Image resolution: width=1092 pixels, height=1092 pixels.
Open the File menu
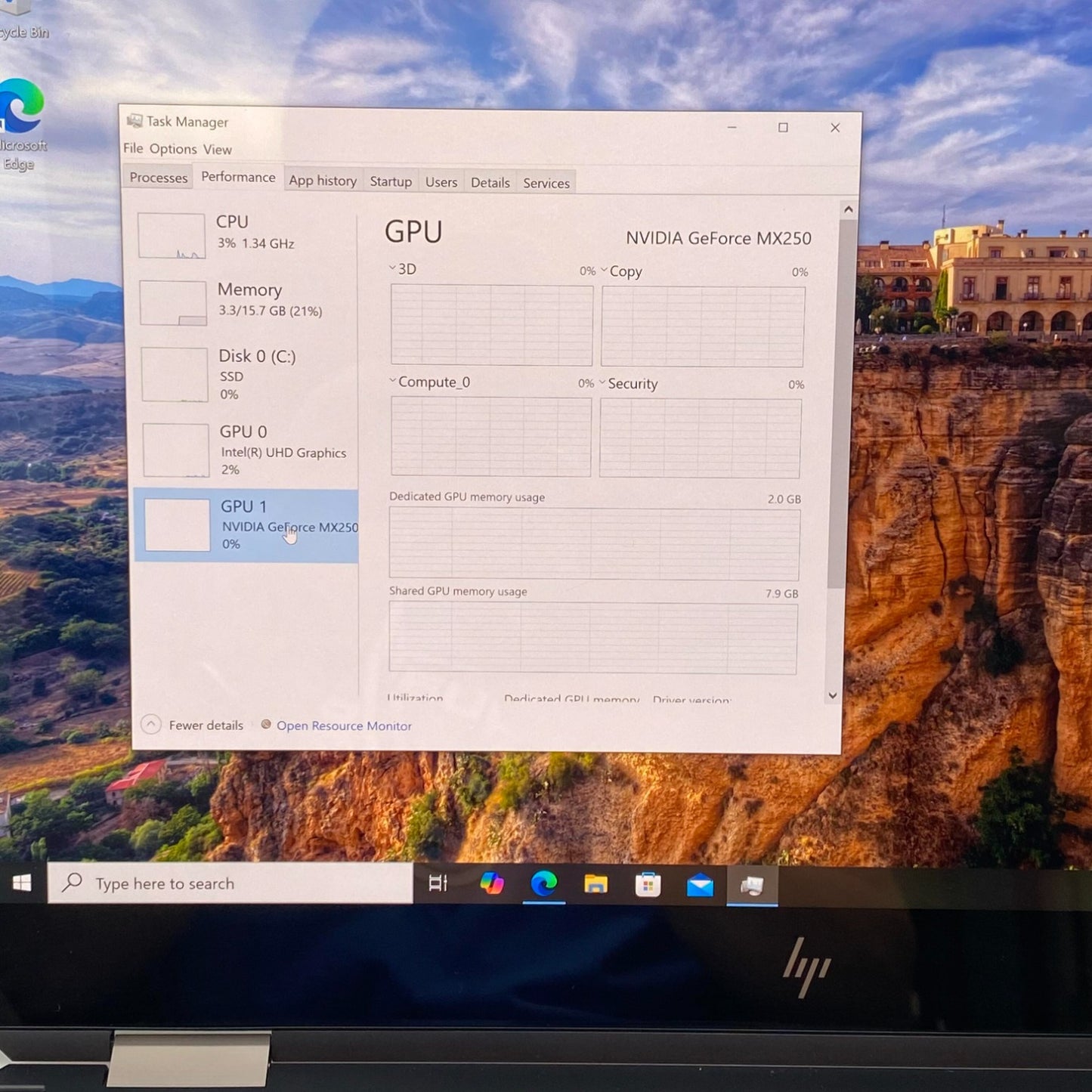(x=133, y=148)
